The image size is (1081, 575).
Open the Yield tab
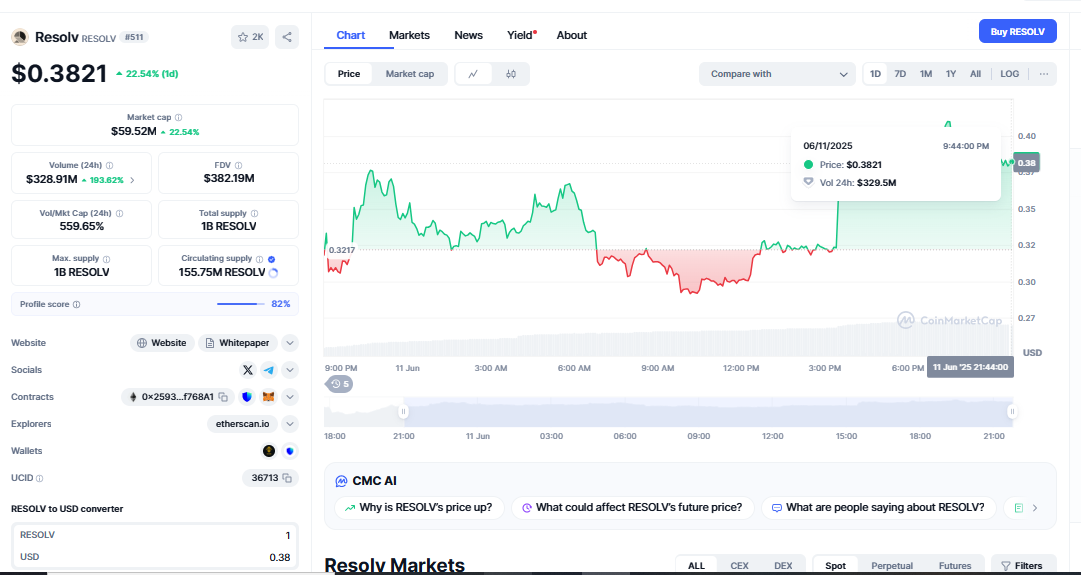pyautogui.click(x=521, y=35)
